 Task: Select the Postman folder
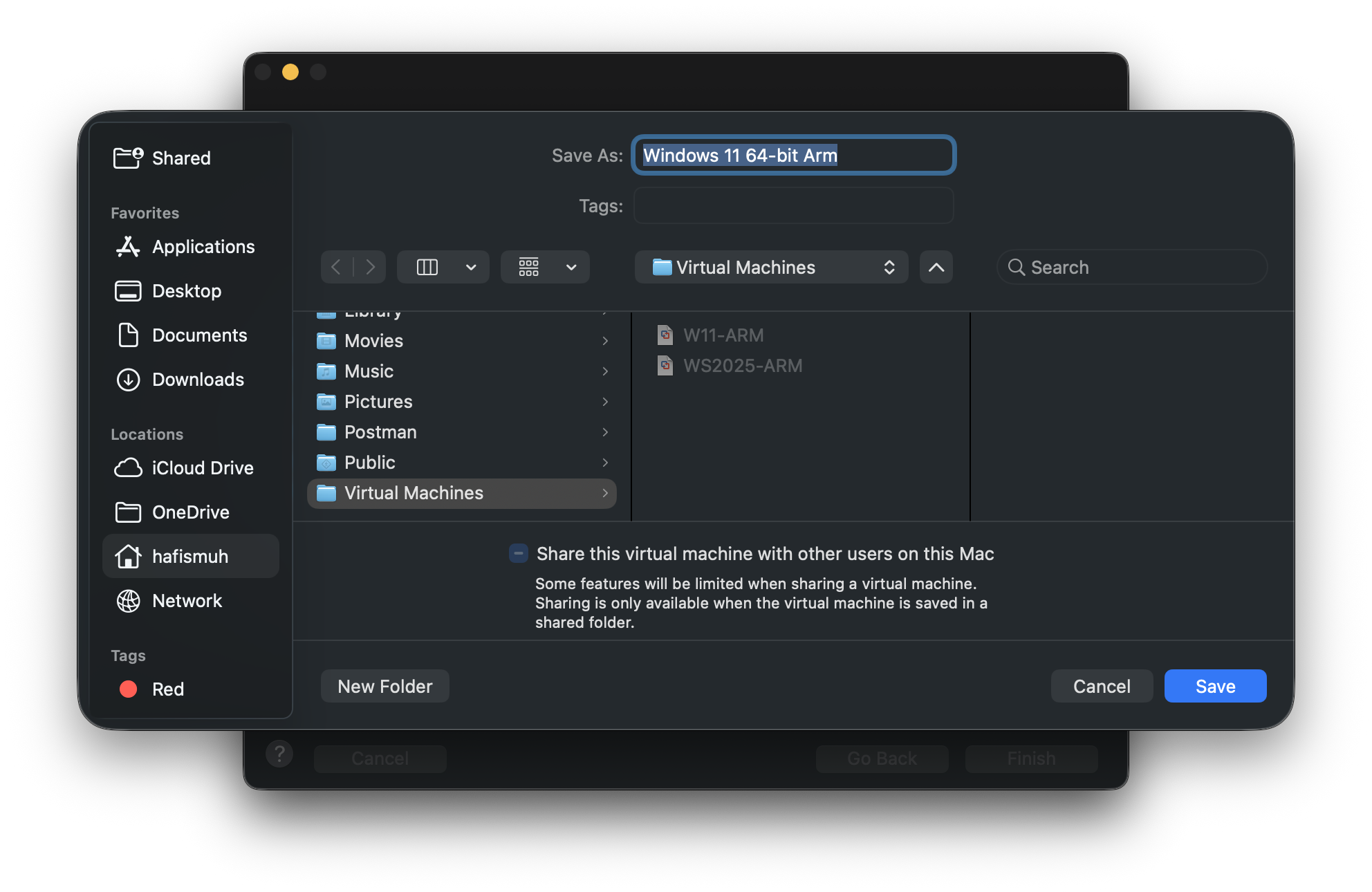coord(380,432)
